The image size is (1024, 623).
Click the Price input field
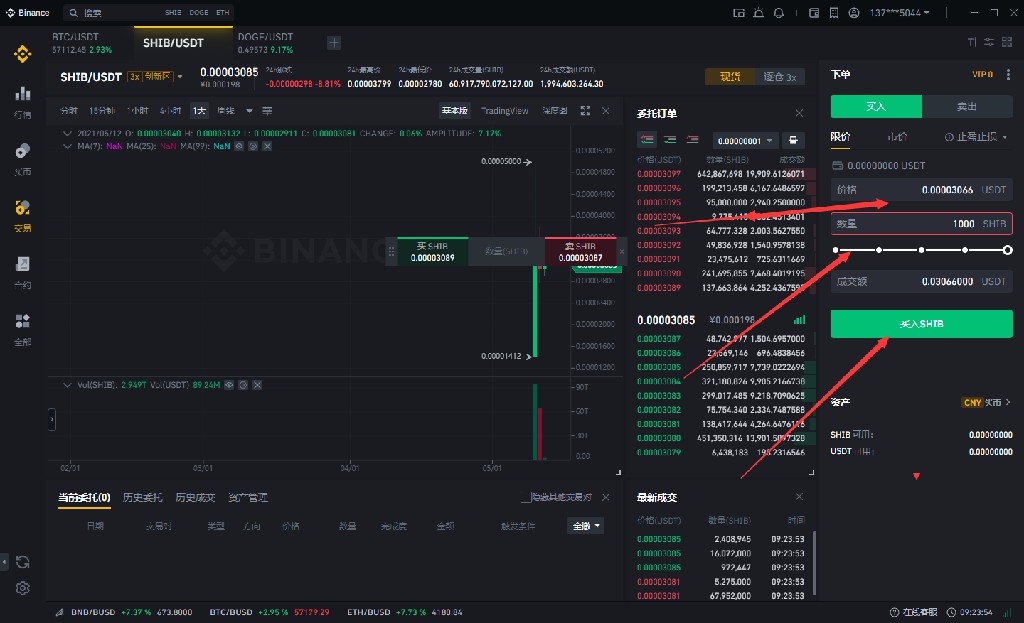(x=921, y=189)
